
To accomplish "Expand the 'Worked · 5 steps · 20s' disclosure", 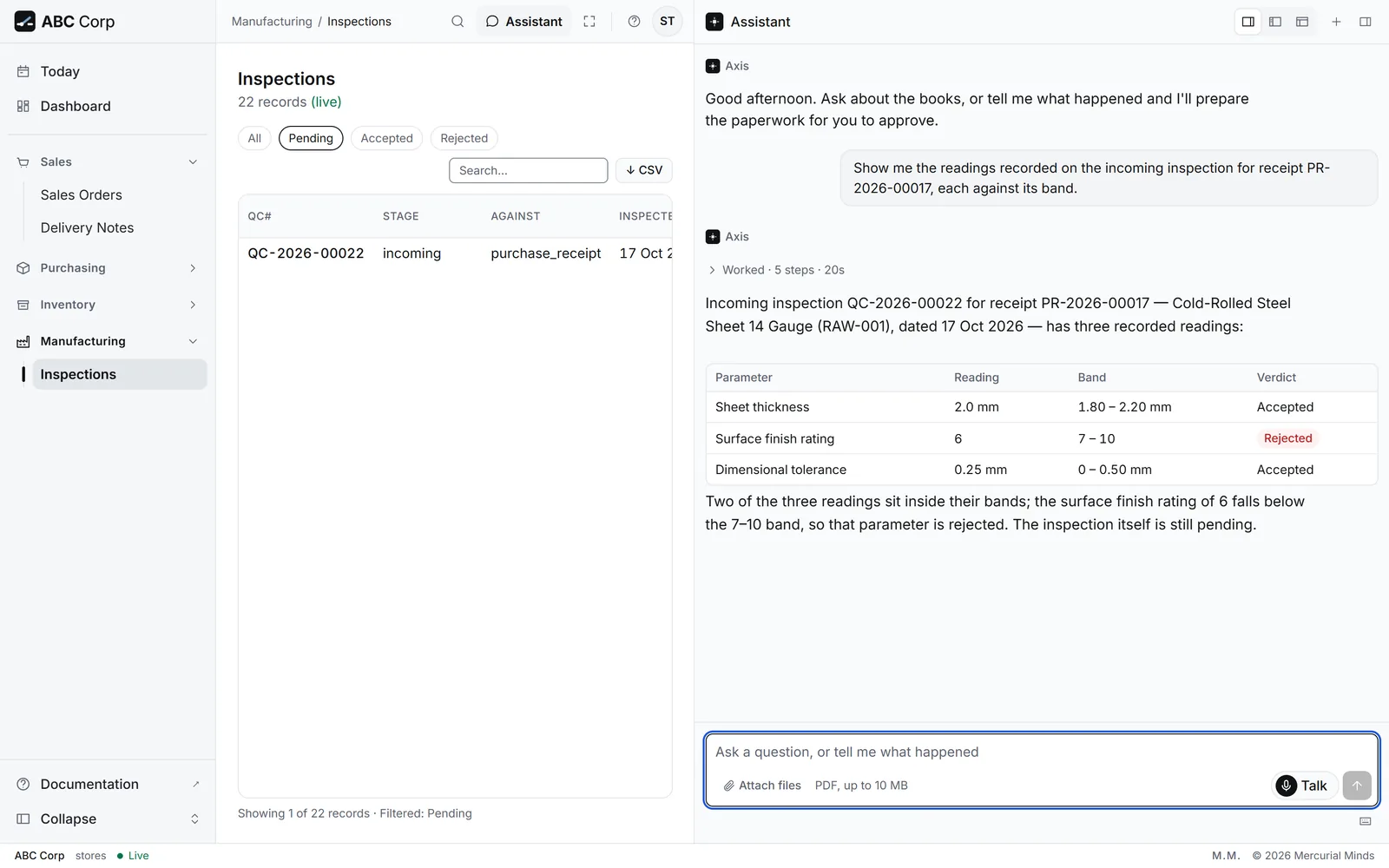I will 776,270.
